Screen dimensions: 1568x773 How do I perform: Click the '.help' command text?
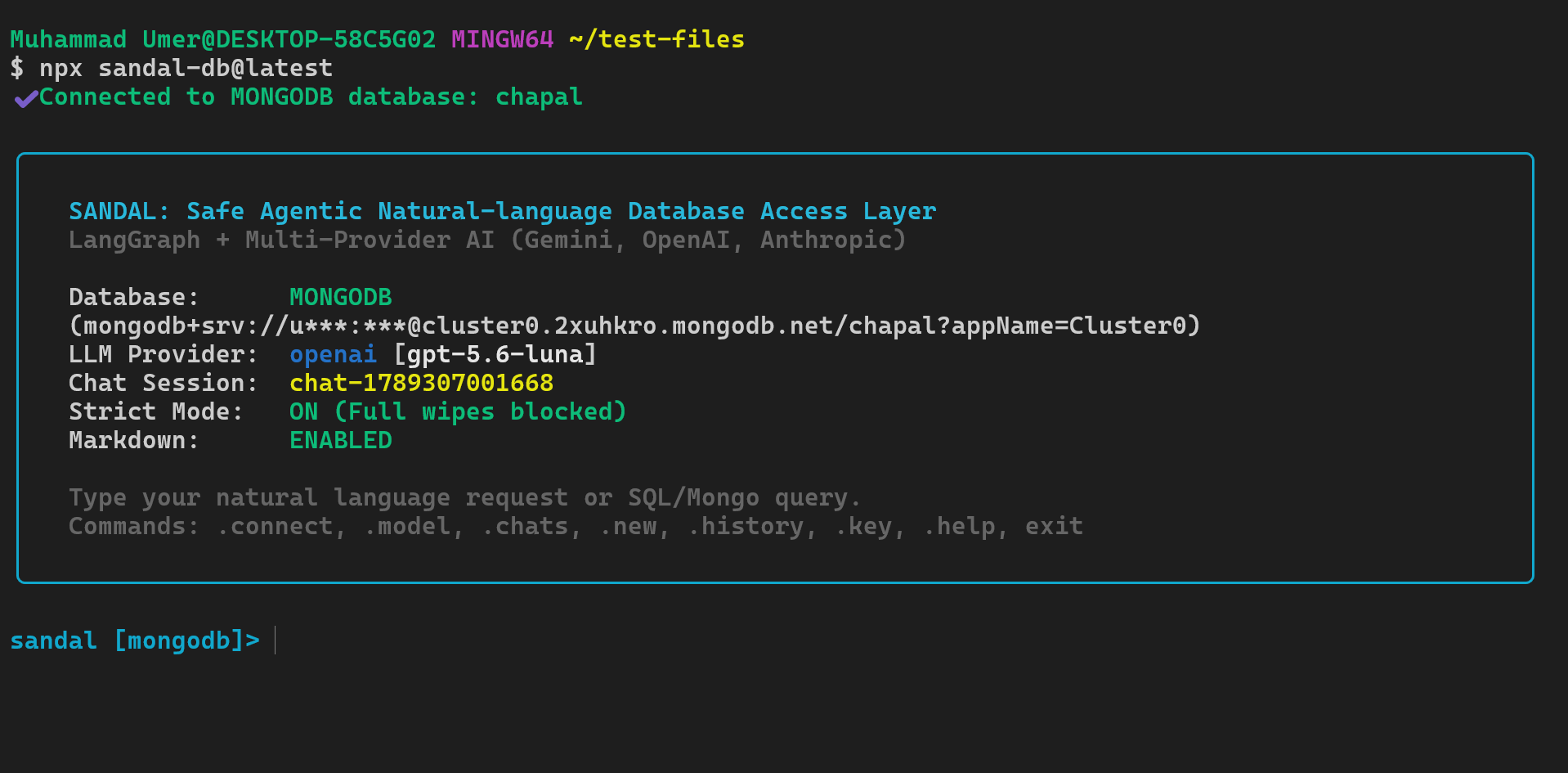click(959, 526)
